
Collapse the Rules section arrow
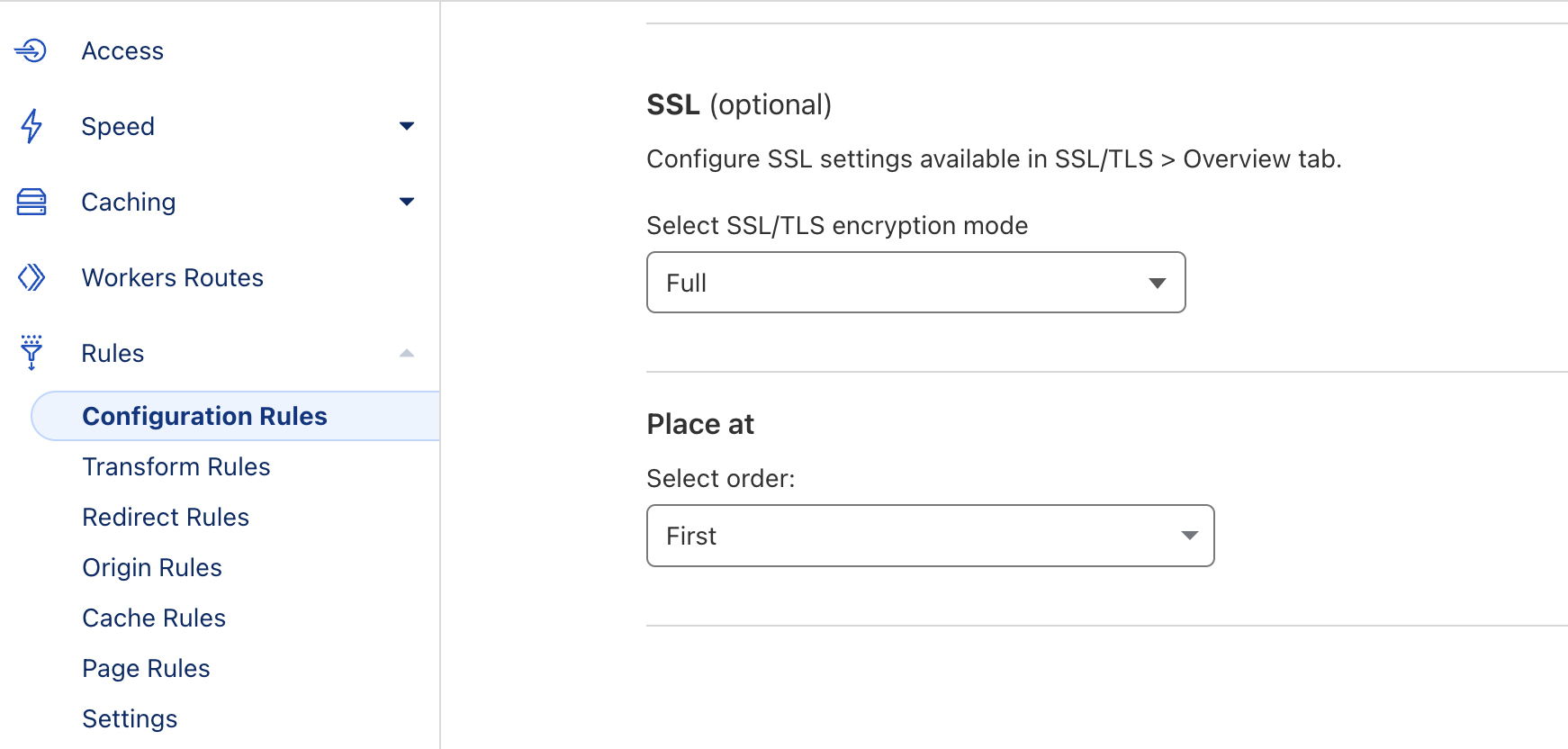tap(407, 353)
